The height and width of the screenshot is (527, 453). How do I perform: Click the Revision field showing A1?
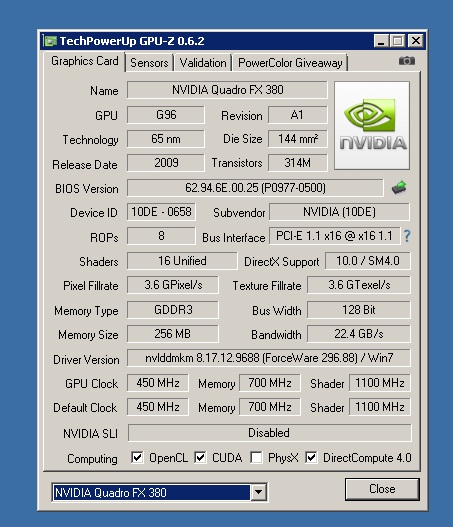coord(297,115)
